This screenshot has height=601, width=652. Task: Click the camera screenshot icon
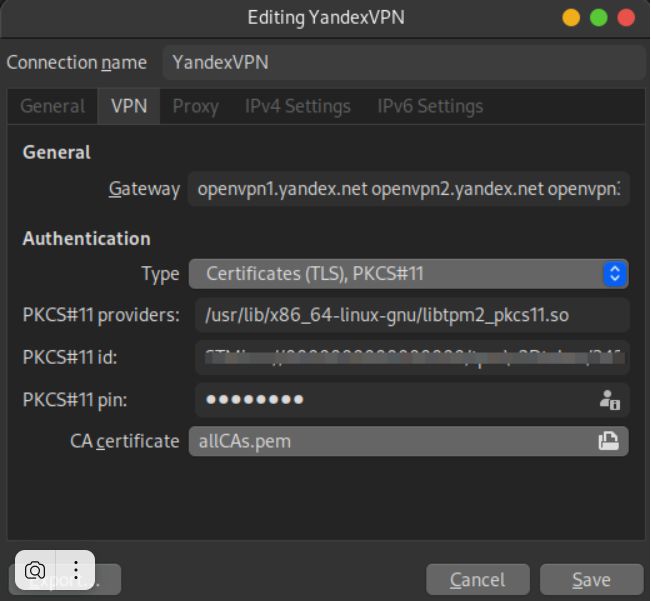pos(35,570)
